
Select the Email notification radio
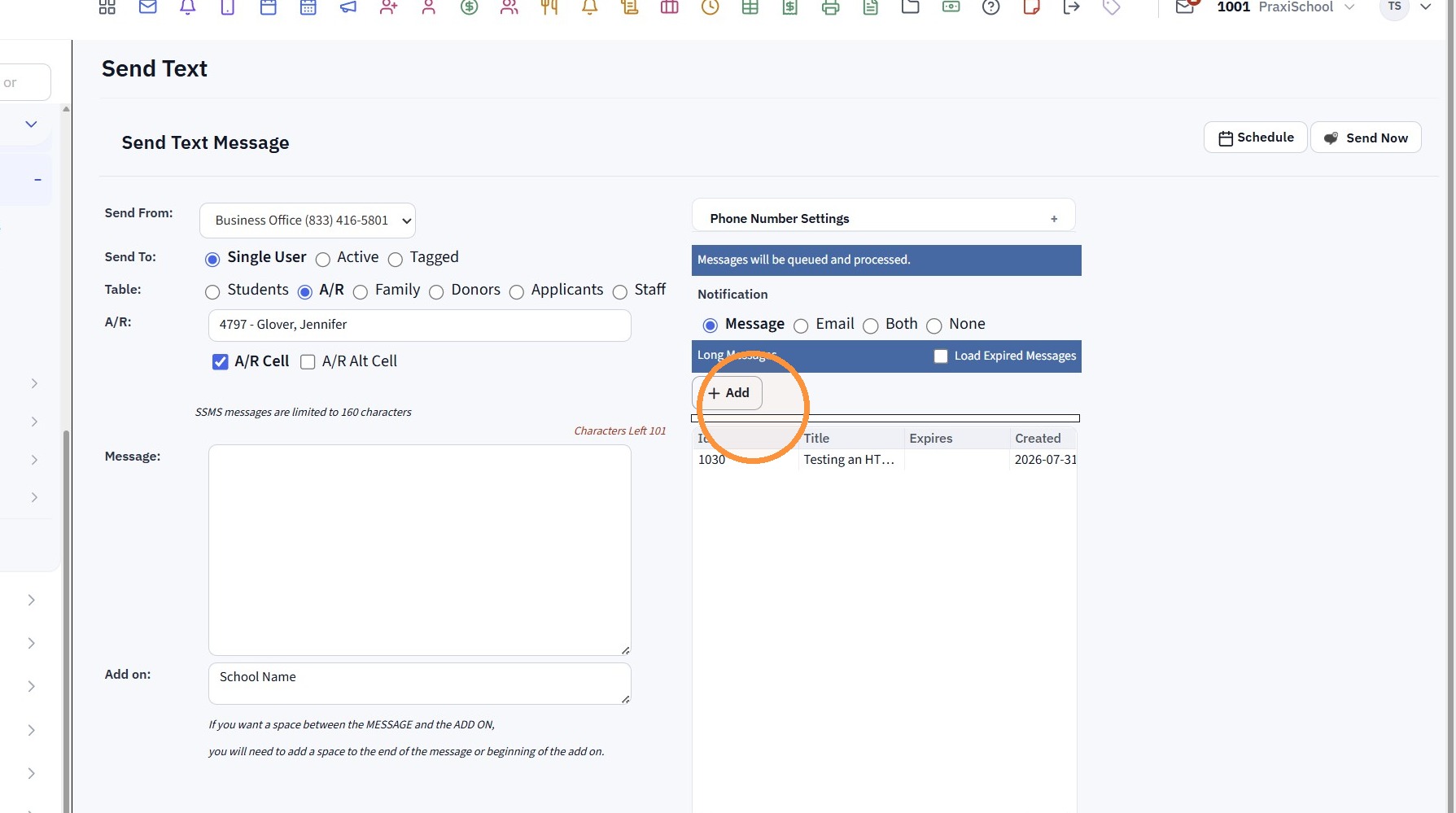(x=801, y=326)
